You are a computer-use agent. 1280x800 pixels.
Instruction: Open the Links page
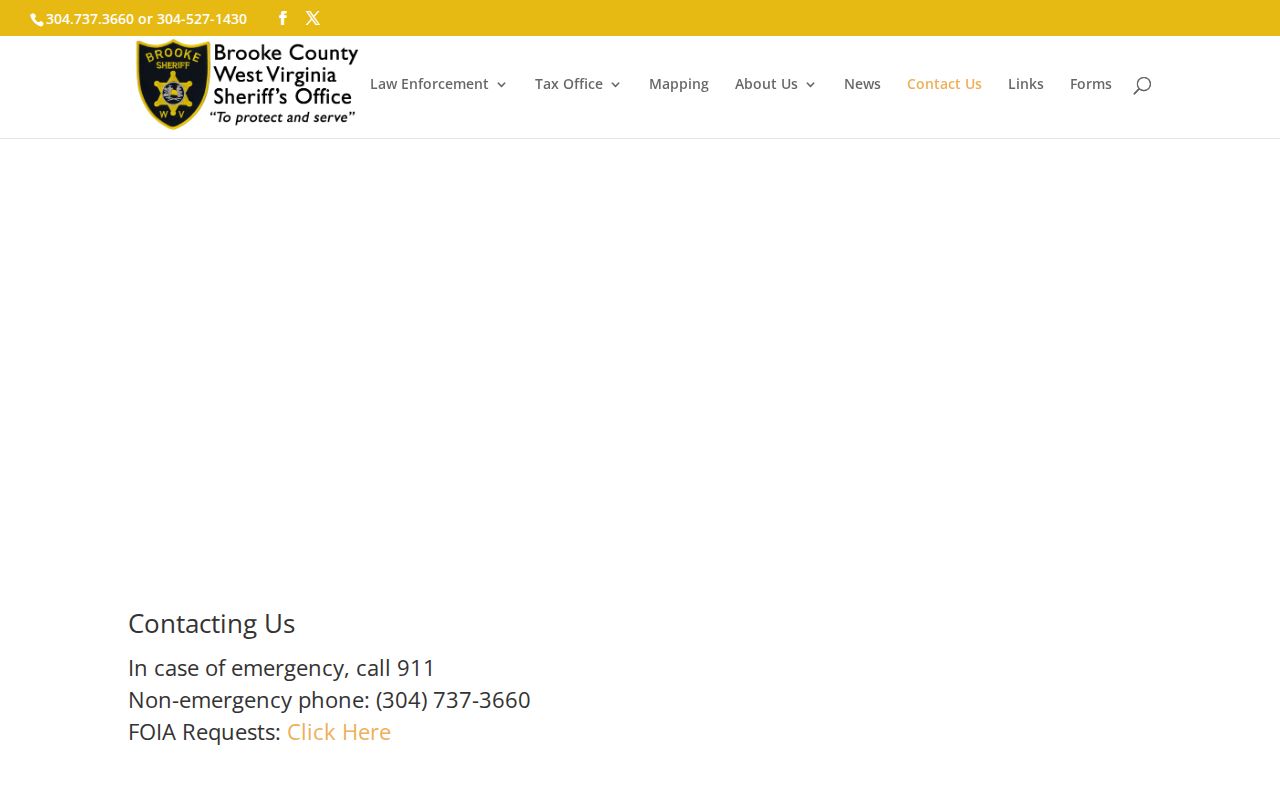pos(1026,84)
